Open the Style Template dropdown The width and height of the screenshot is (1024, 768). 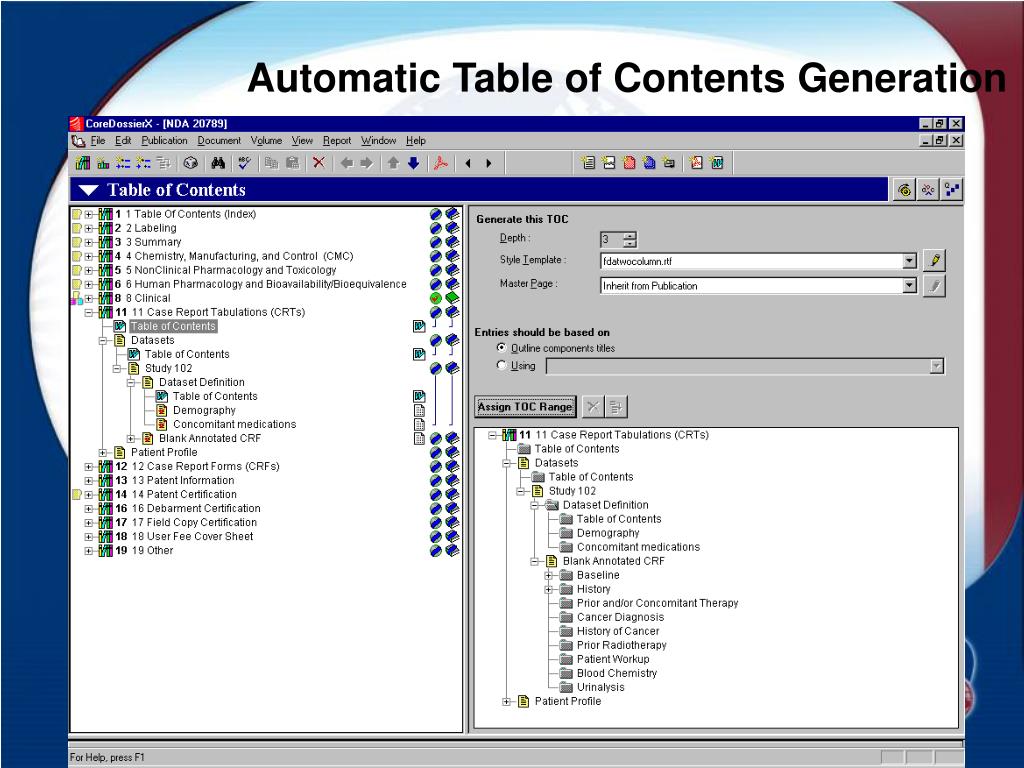[910, 261]
